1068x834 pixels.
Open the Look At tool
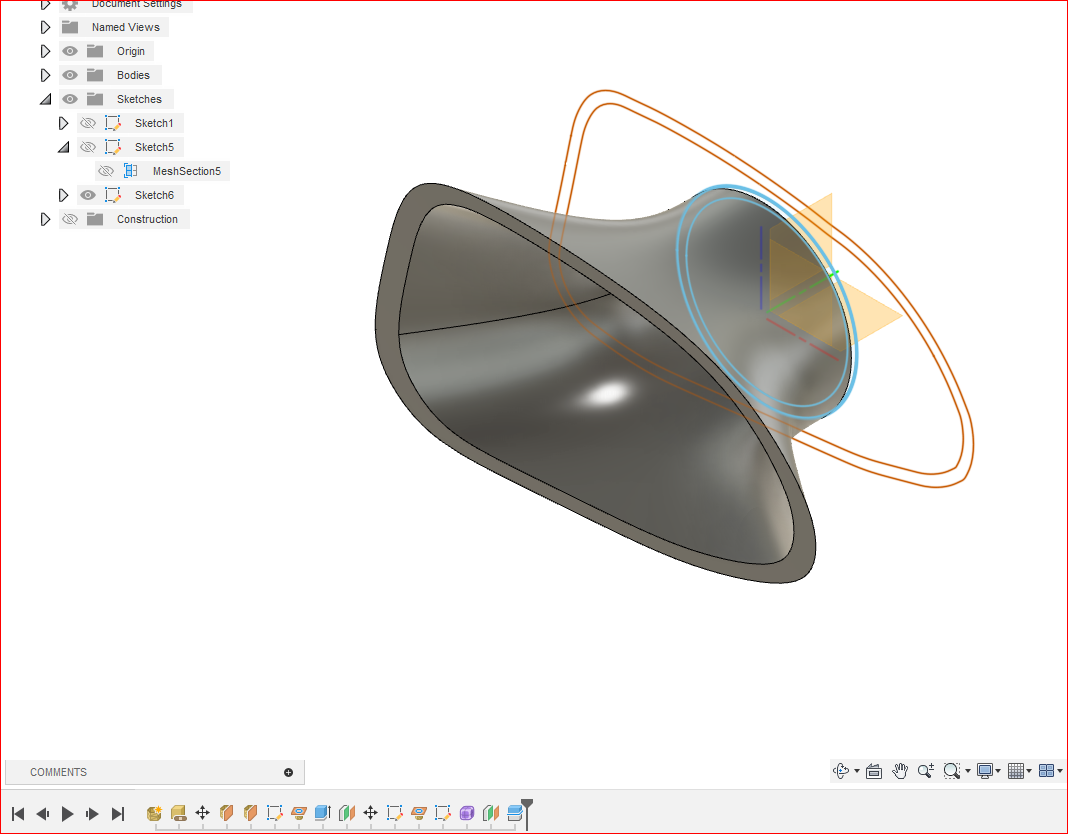[x=873, y=770]
